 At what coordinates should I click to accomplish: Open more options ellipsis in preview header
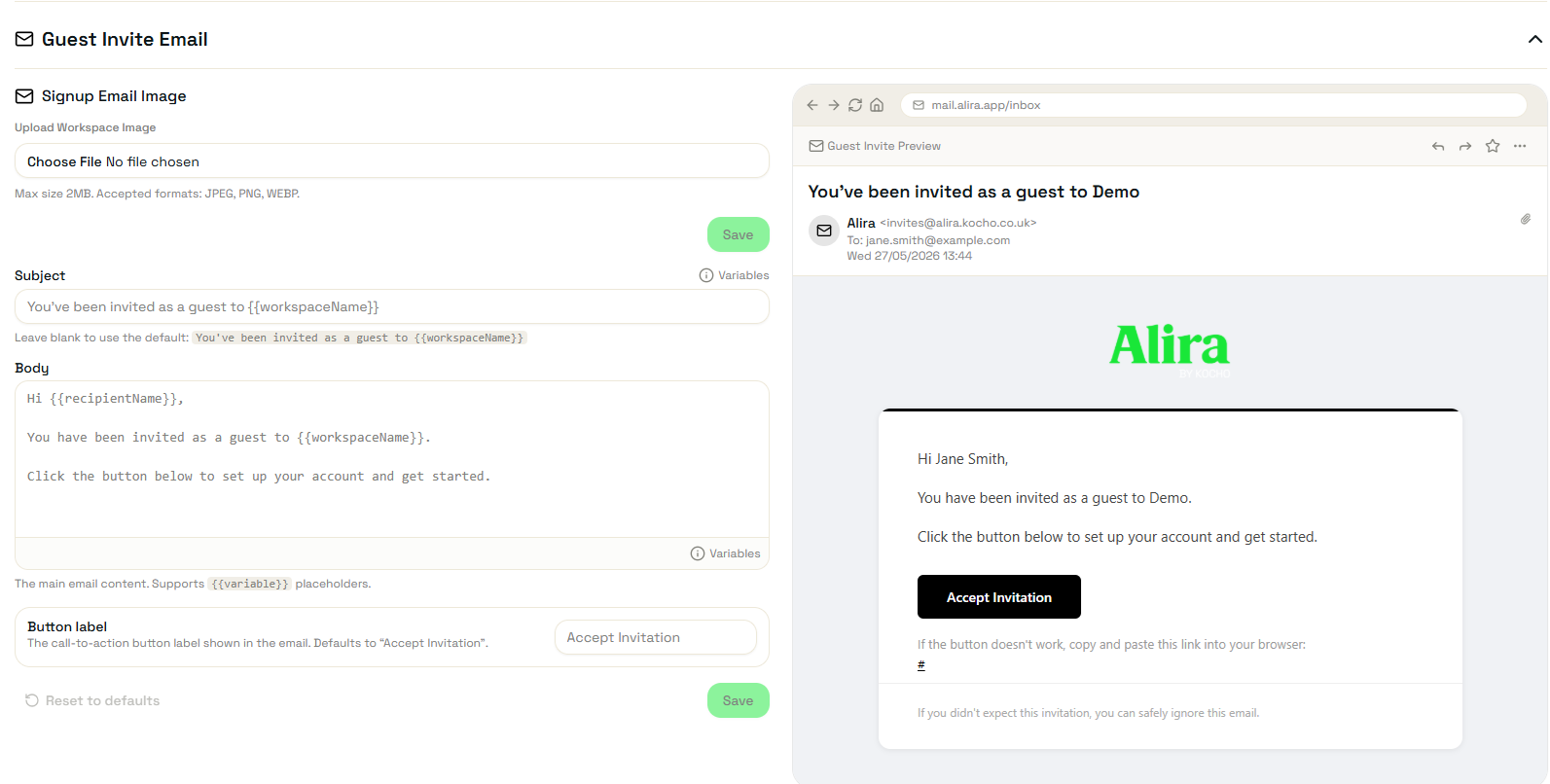coord(1520,146)
